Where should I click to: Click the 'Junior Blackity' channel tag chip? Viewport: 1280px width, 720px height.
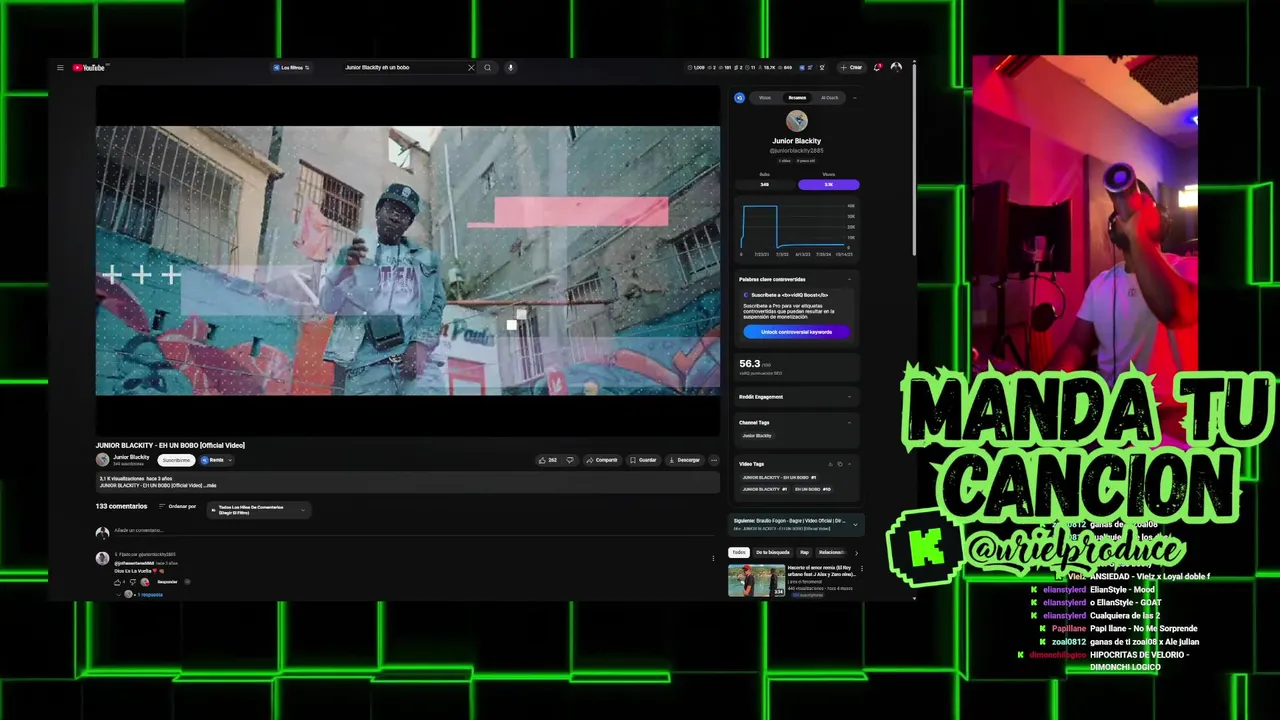point(757,436)
